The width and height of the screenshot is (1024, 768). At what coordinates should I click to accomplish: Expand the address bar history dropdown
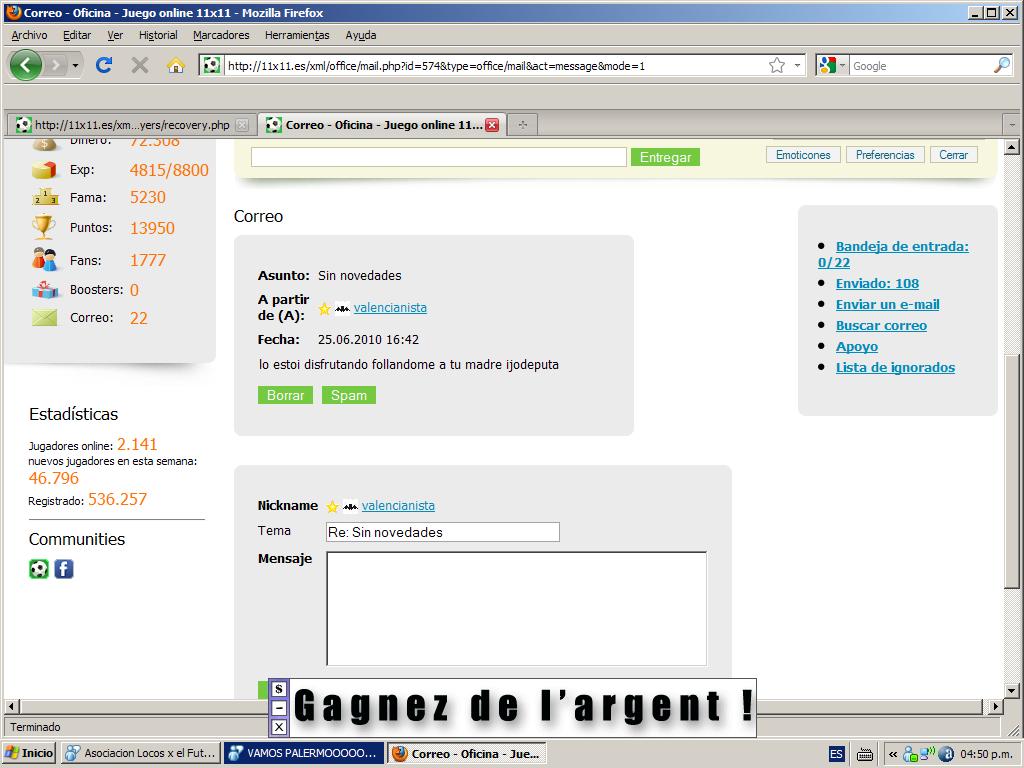pos(797,66)
